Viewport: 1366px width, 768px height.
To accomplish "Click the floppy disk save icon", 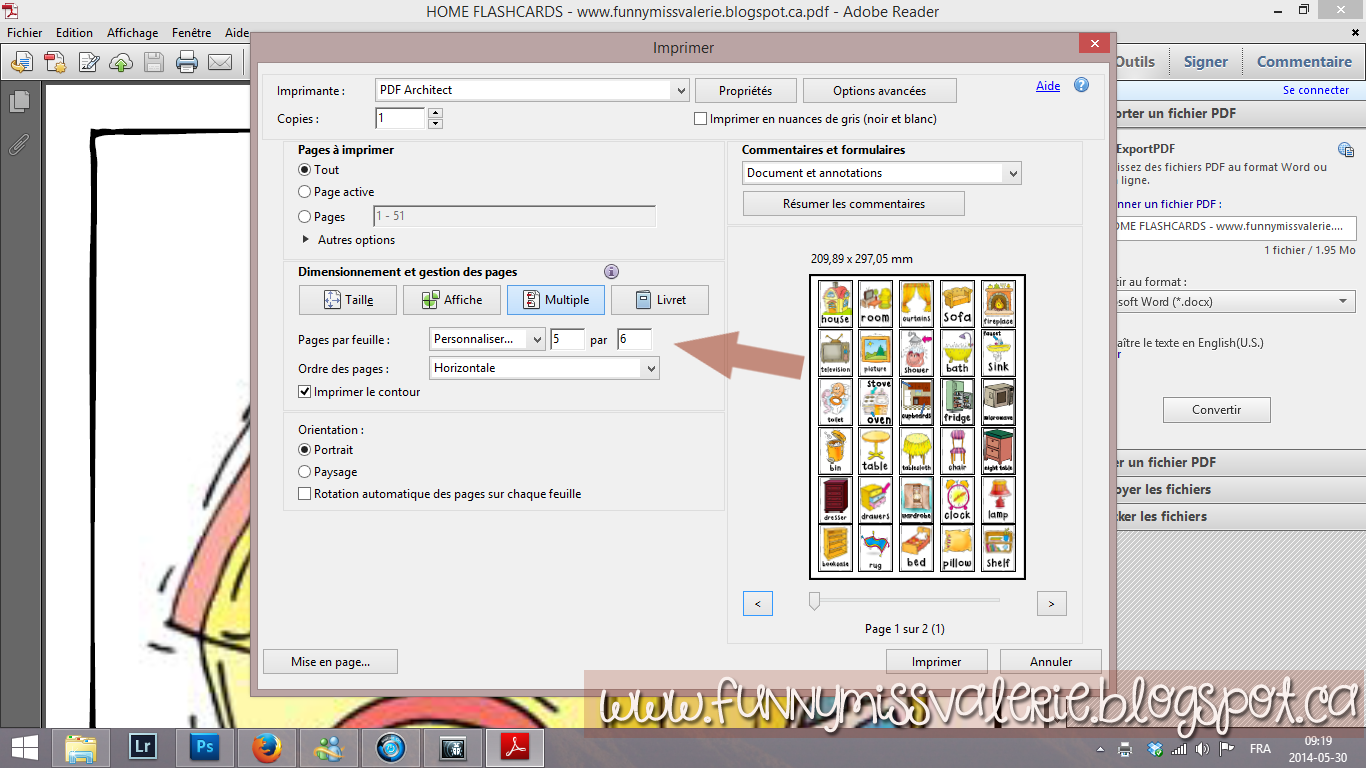I will [x=153, y=63].
